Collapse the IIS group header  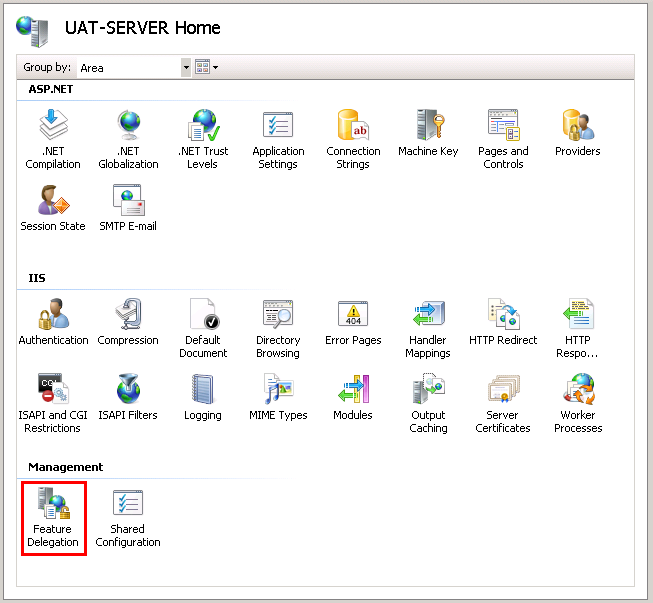[37, 278]
